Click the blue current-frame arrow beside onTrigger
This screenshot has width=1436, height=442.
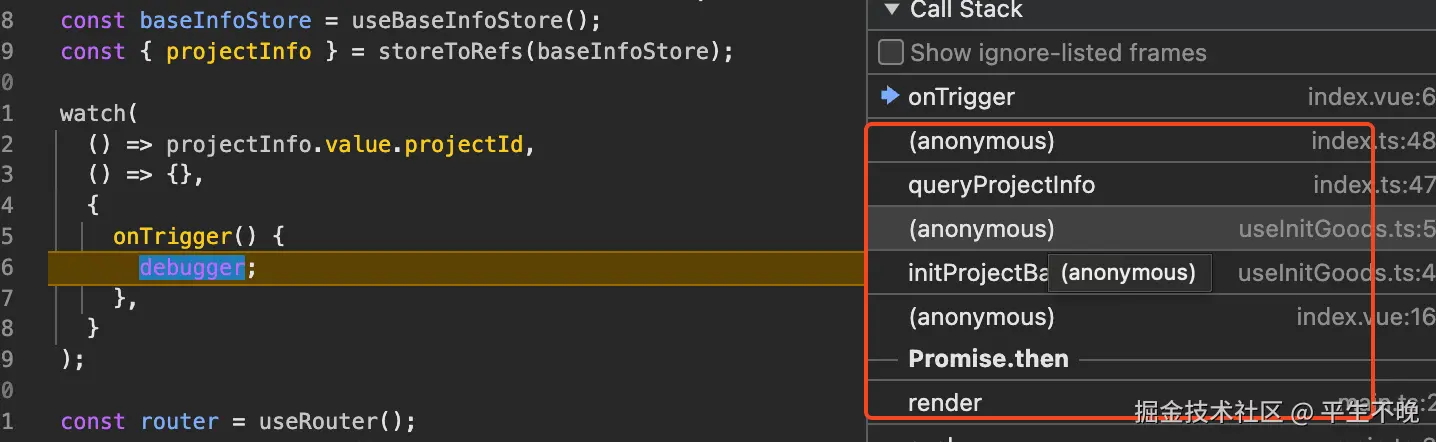pyautogui.click(x=889, y=96)
